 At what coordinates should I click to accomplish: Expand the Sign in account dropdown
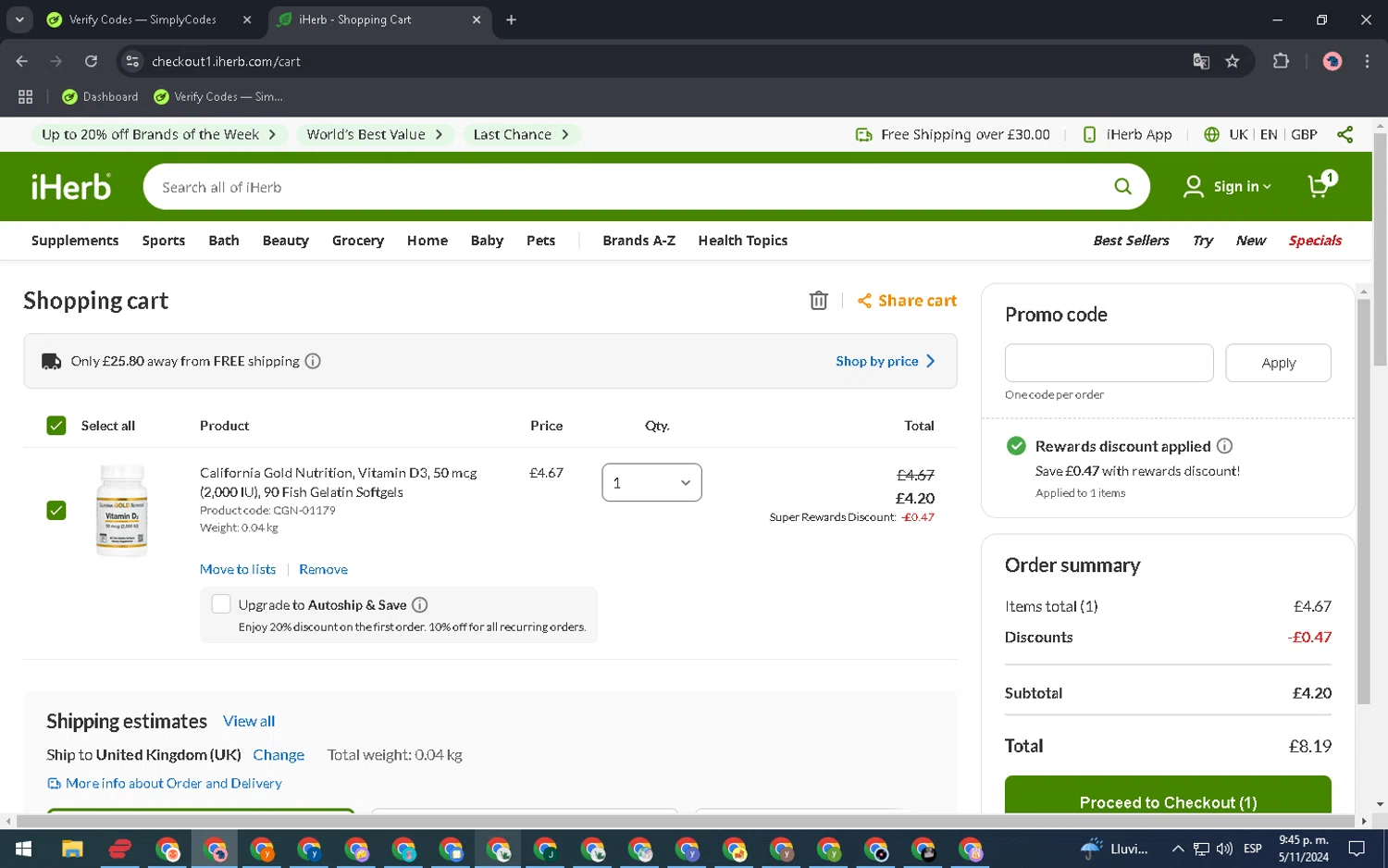1228,187
